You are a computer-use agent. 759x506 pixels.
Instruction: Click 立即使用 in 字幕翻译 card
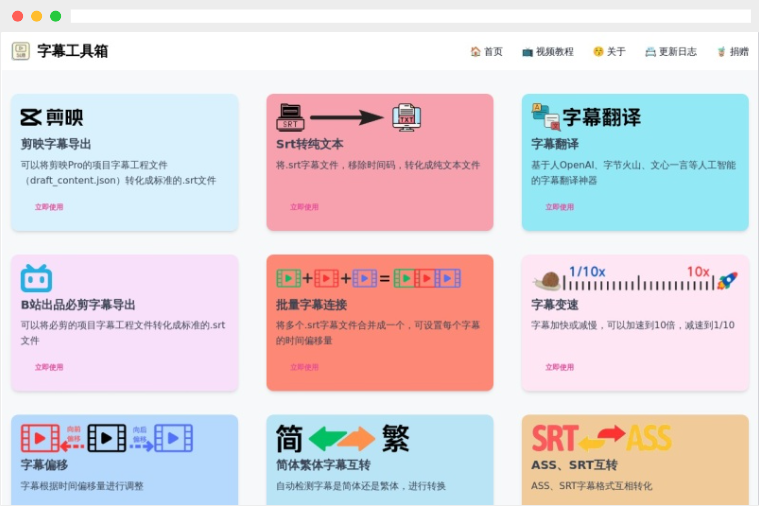coord(560,207)
